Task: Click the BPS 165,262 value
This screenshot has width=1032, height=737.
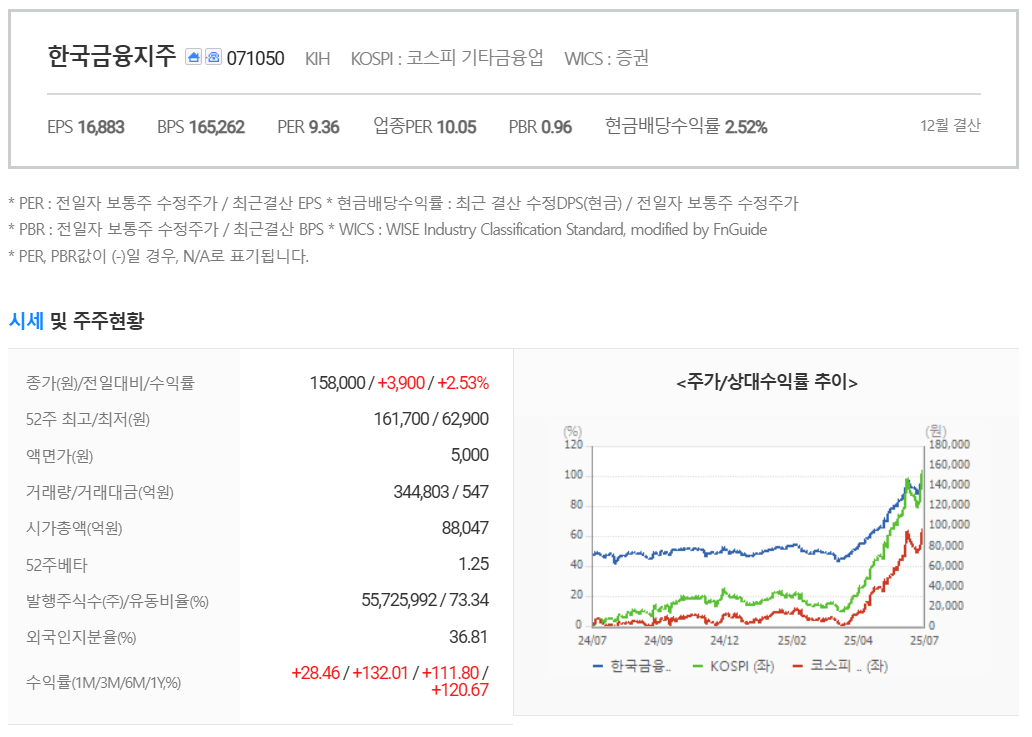Action: [x=201, y=127]
